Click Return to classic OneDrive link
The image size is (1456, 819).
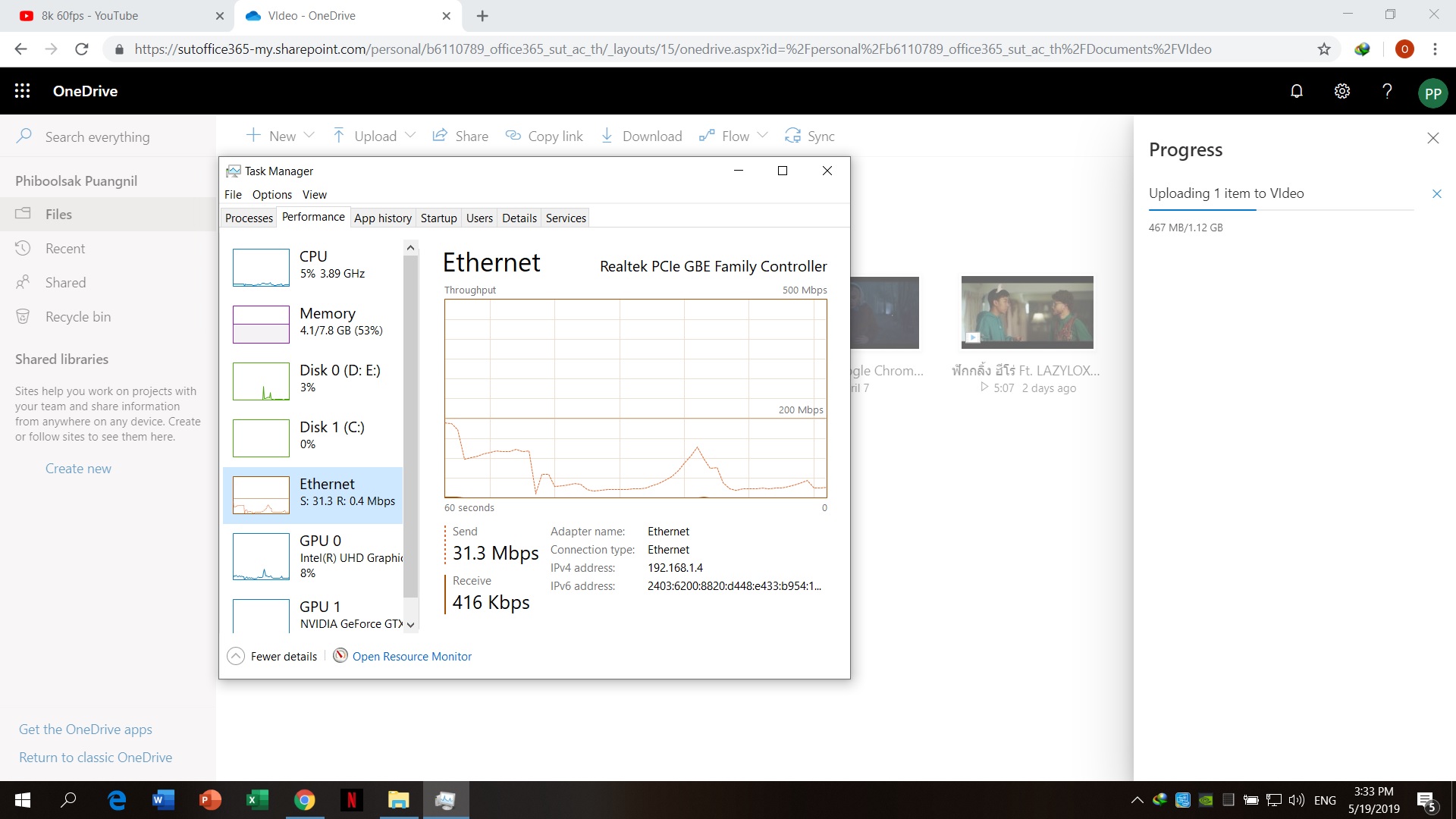(x=96, y=758)
